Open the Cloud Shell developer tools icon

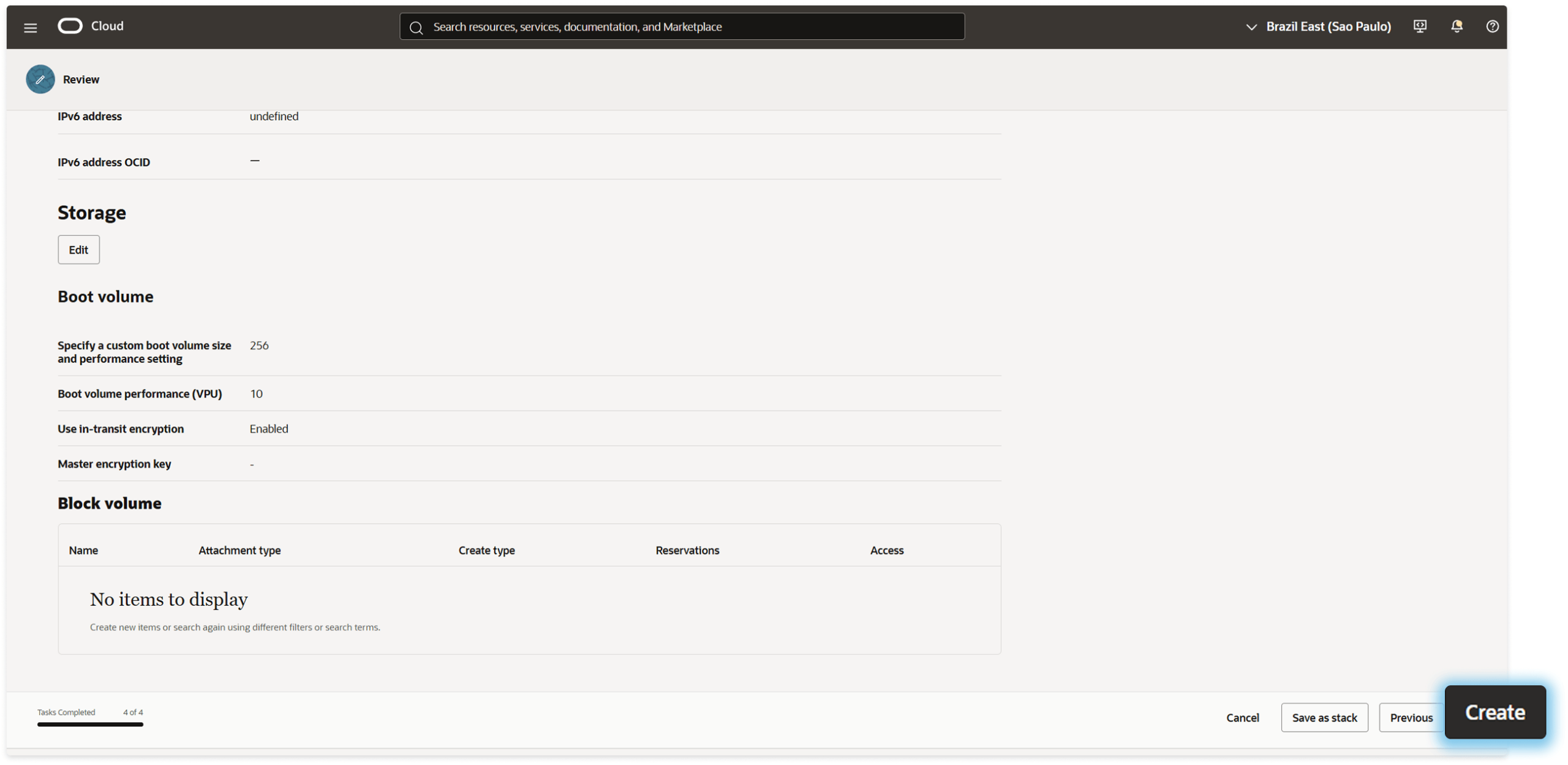coord(1420,26)
